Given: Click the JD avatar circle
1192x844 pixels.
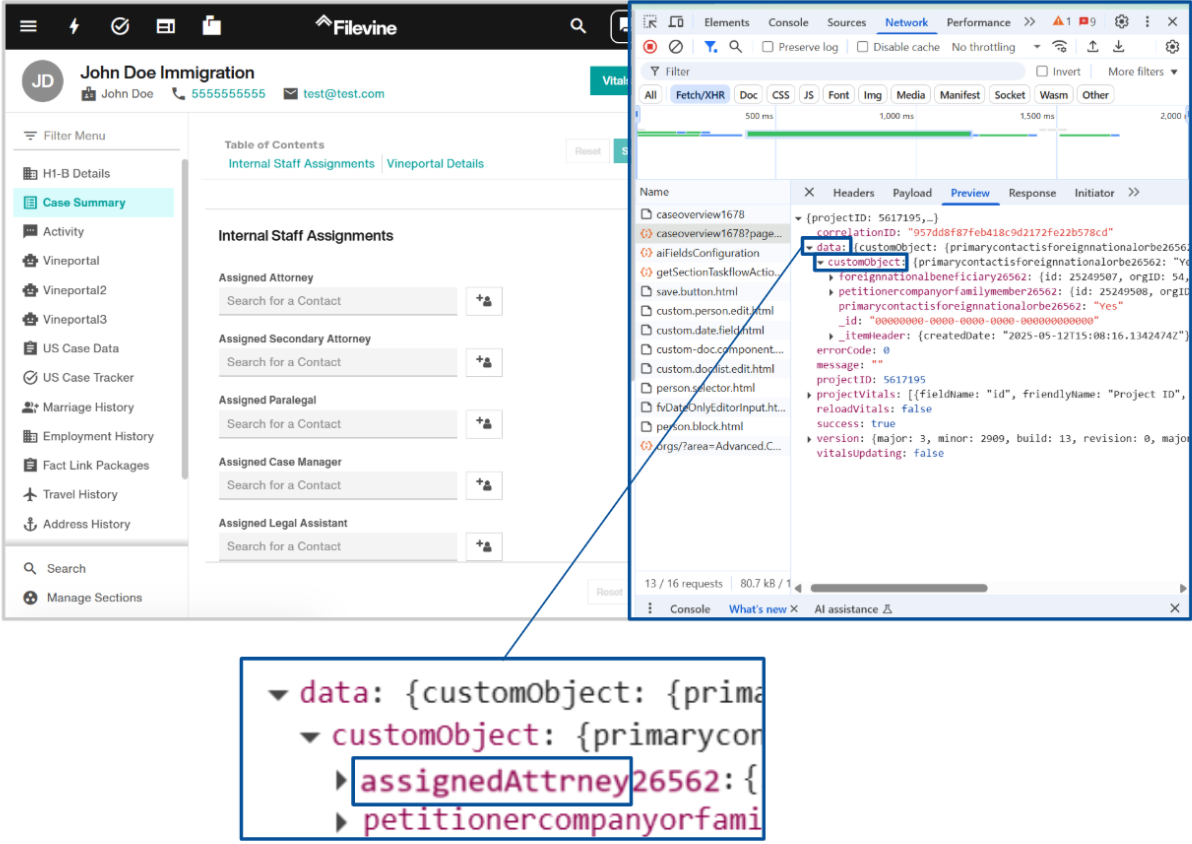Looking at the screenshot, I should pos(43,81).
